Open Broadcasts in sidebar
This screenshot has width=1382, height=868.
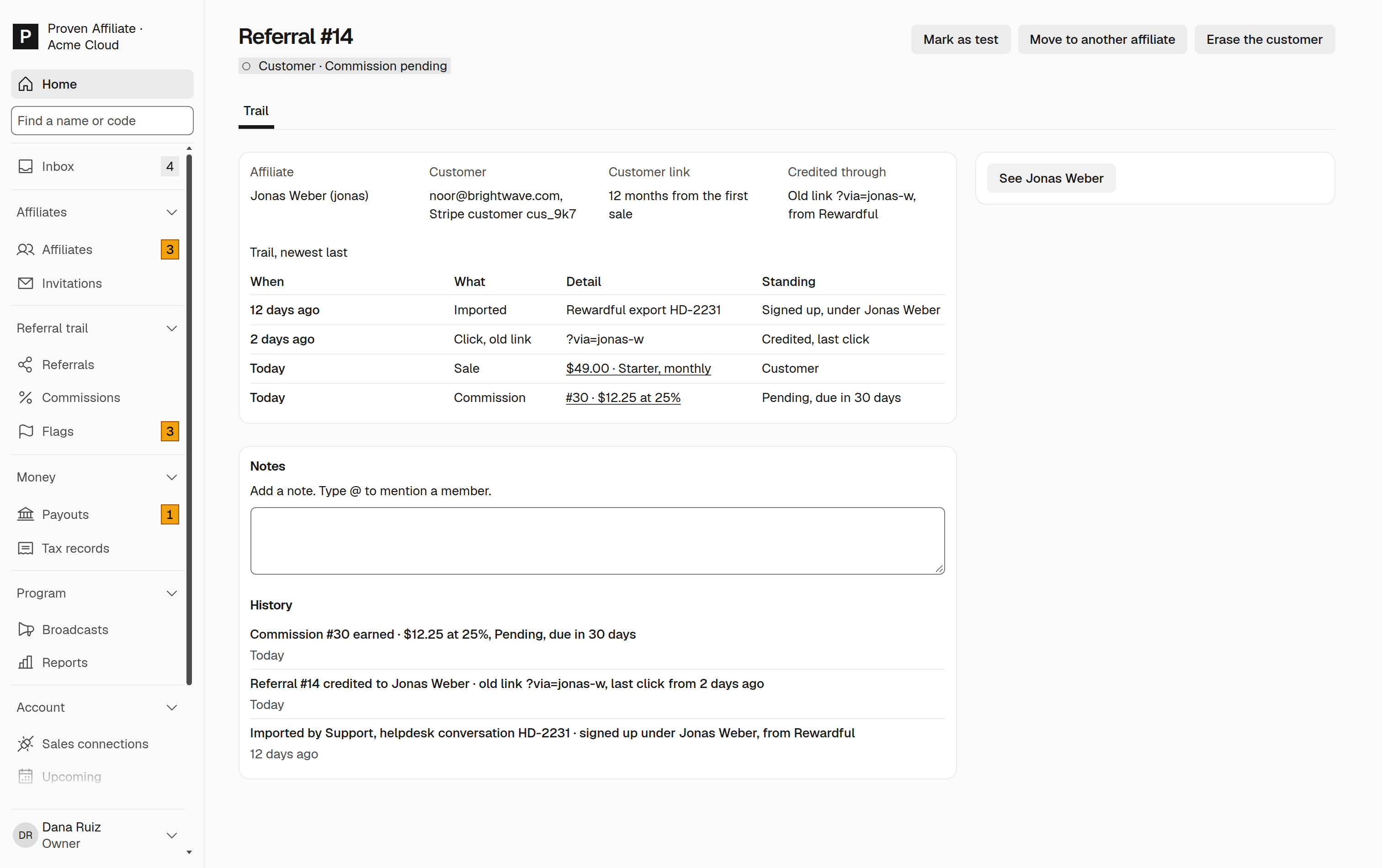click(97, 630)
